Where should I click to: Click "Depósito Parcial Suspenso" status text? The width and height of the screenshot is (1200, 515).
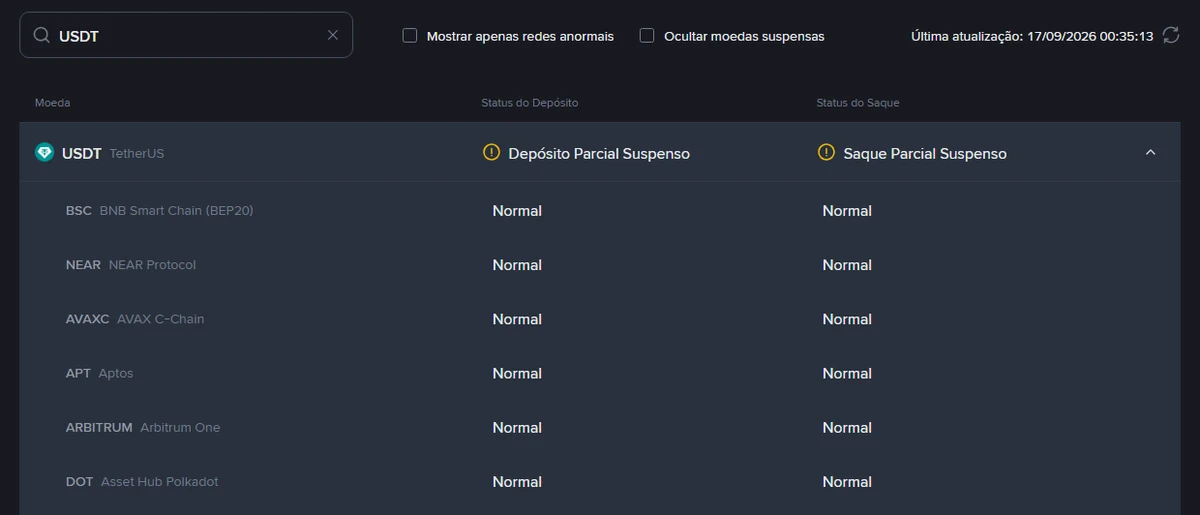[599, 154]
